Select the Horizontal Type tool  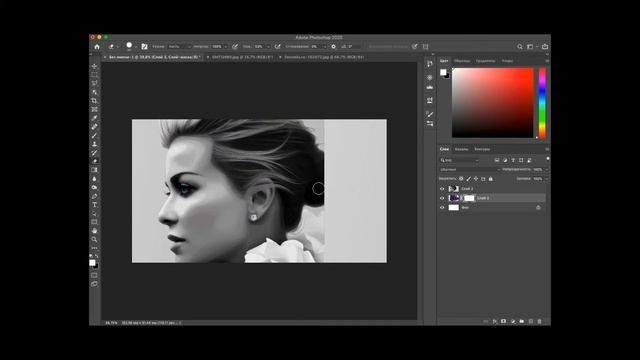[94, 204]
